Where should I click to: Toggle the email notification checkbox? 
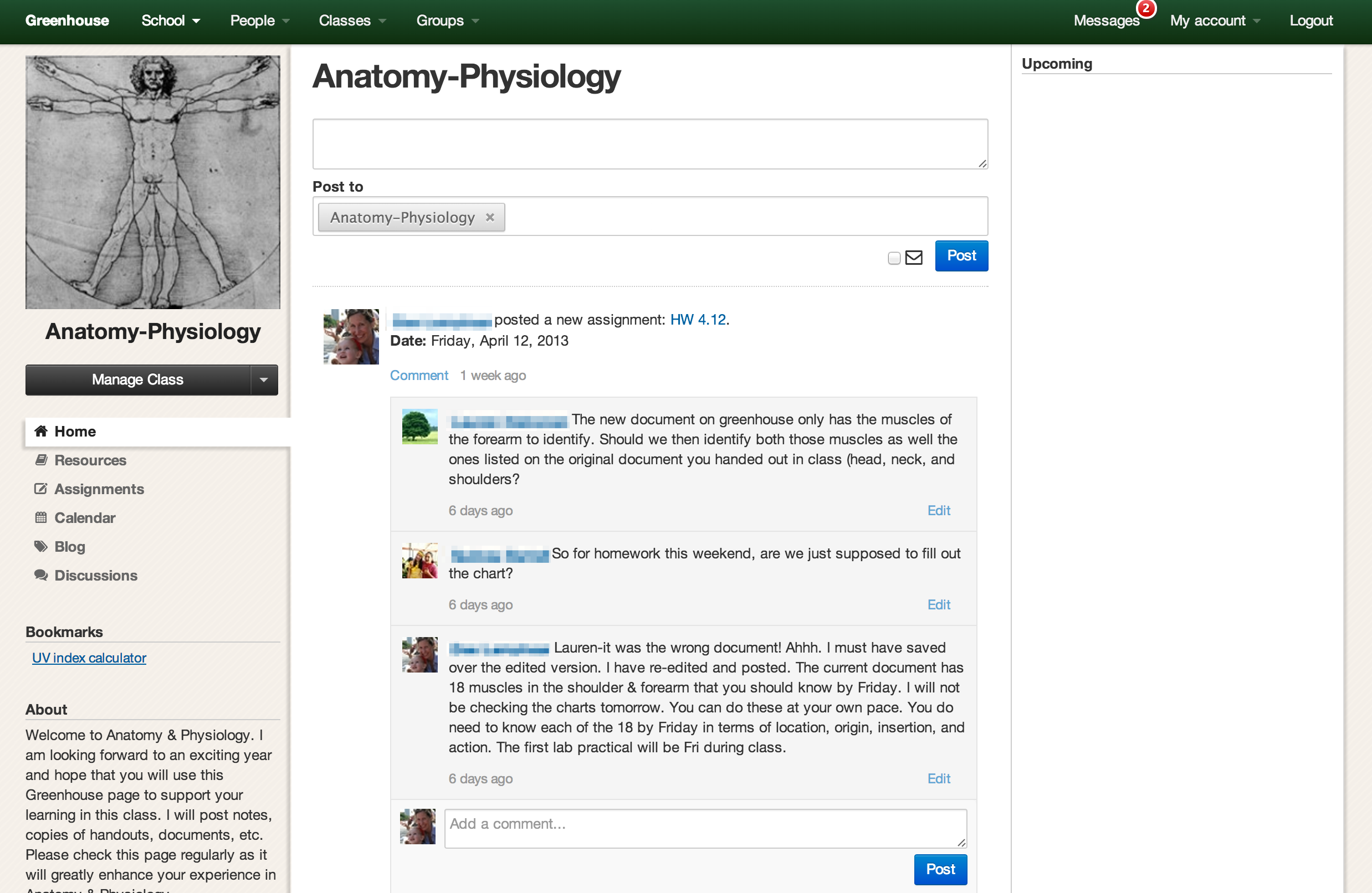point(894,258)
